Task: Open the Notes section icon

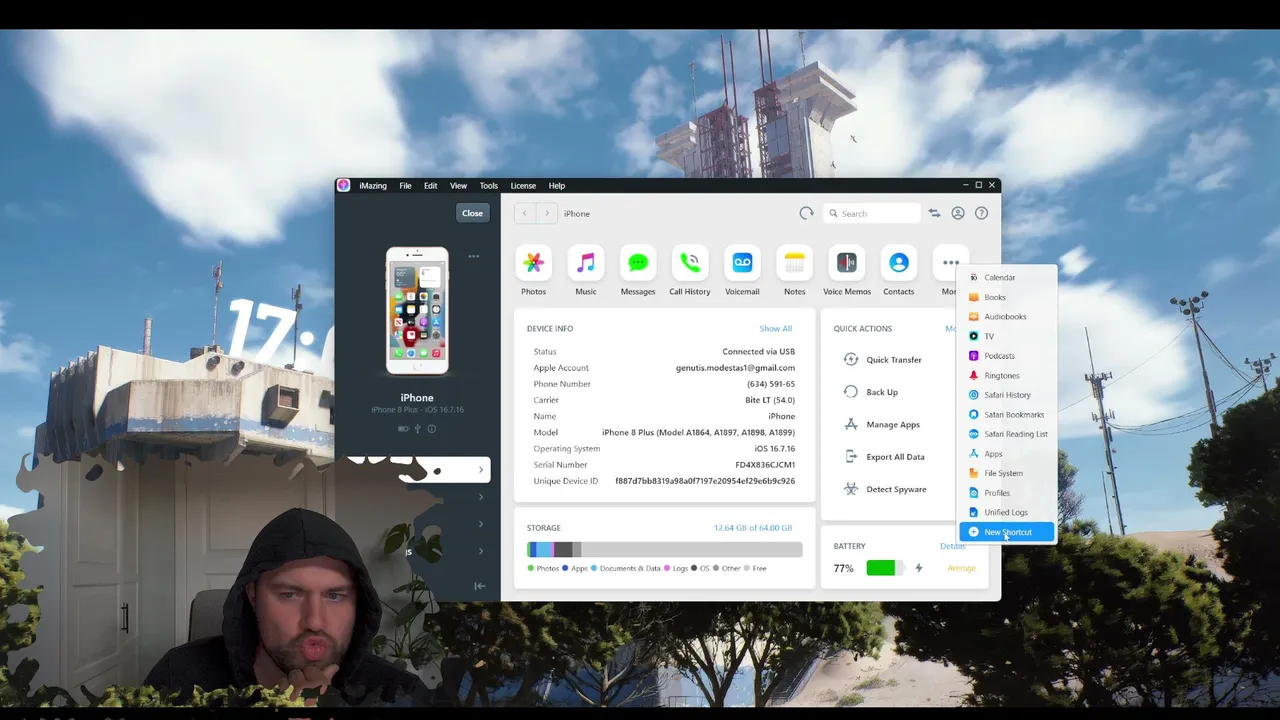Action: tap(794, 263)
